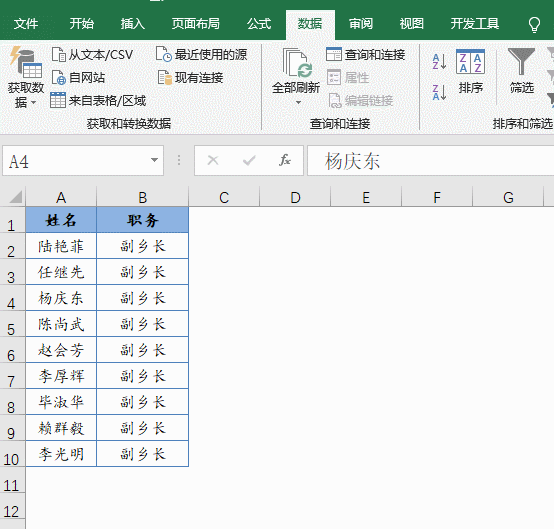Select row 10 header

click(x=12, y=454)
